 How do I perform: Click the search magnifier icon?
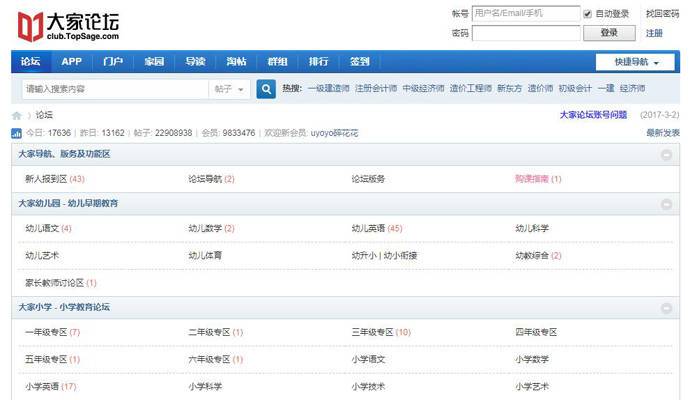(x=266, y=89)
